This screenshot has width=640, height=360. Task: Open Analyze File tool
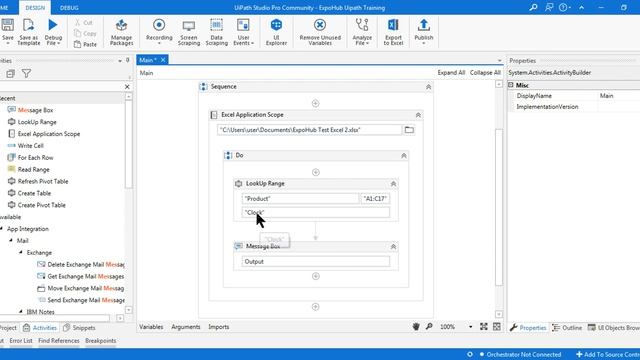pos(362,32)
